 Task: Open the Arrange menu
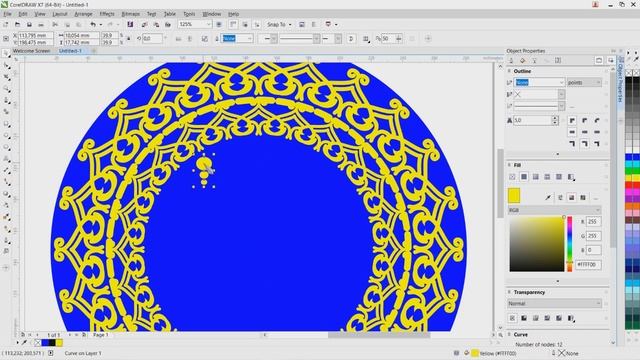click(83, 14)
